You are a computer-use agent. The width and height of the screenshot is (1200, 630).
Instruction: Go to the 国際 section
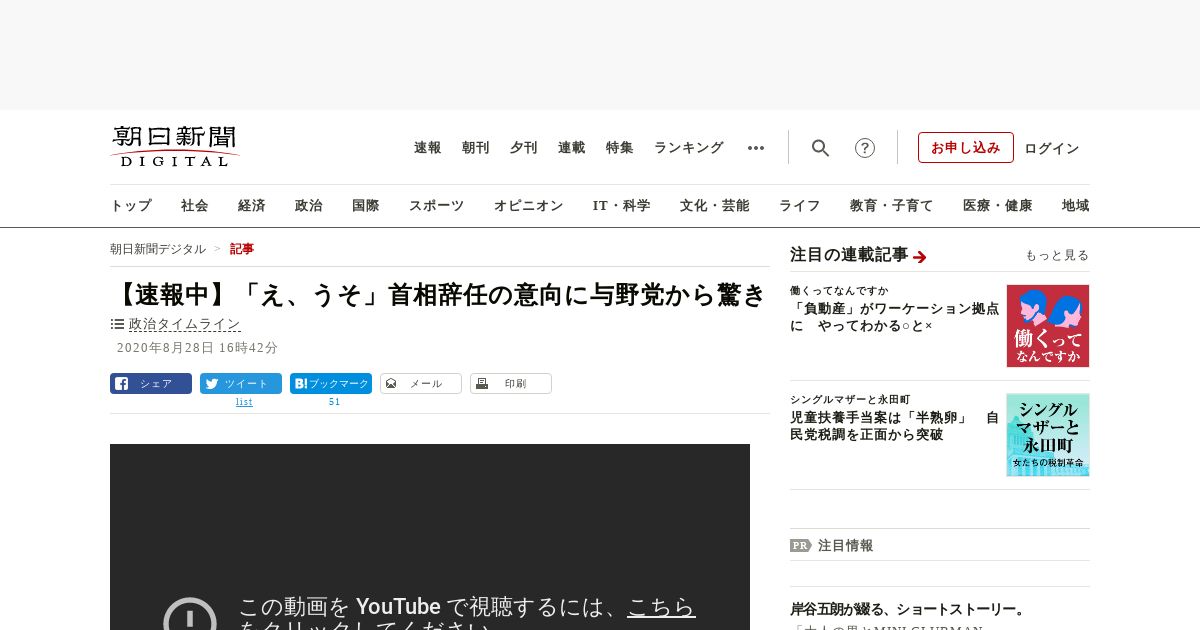(366, 205)
